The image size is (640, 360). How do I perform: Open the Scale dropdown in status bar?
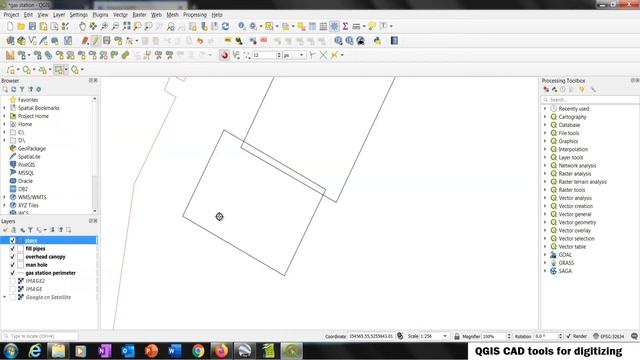point(445,336)
